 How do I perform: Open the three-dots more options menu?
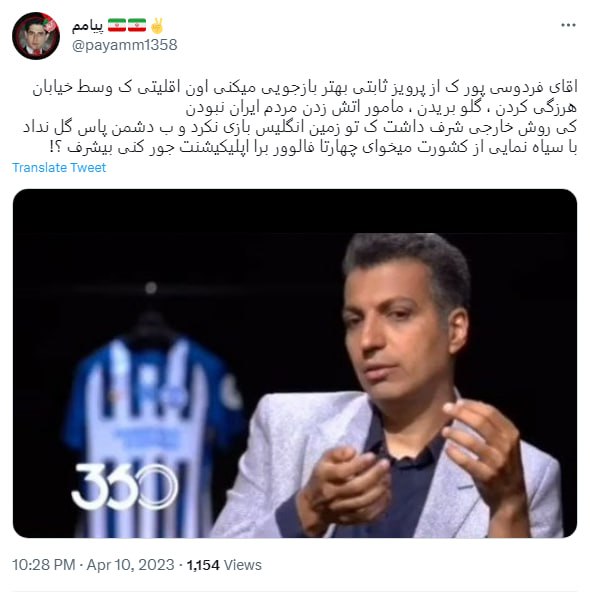coord(568,25)
